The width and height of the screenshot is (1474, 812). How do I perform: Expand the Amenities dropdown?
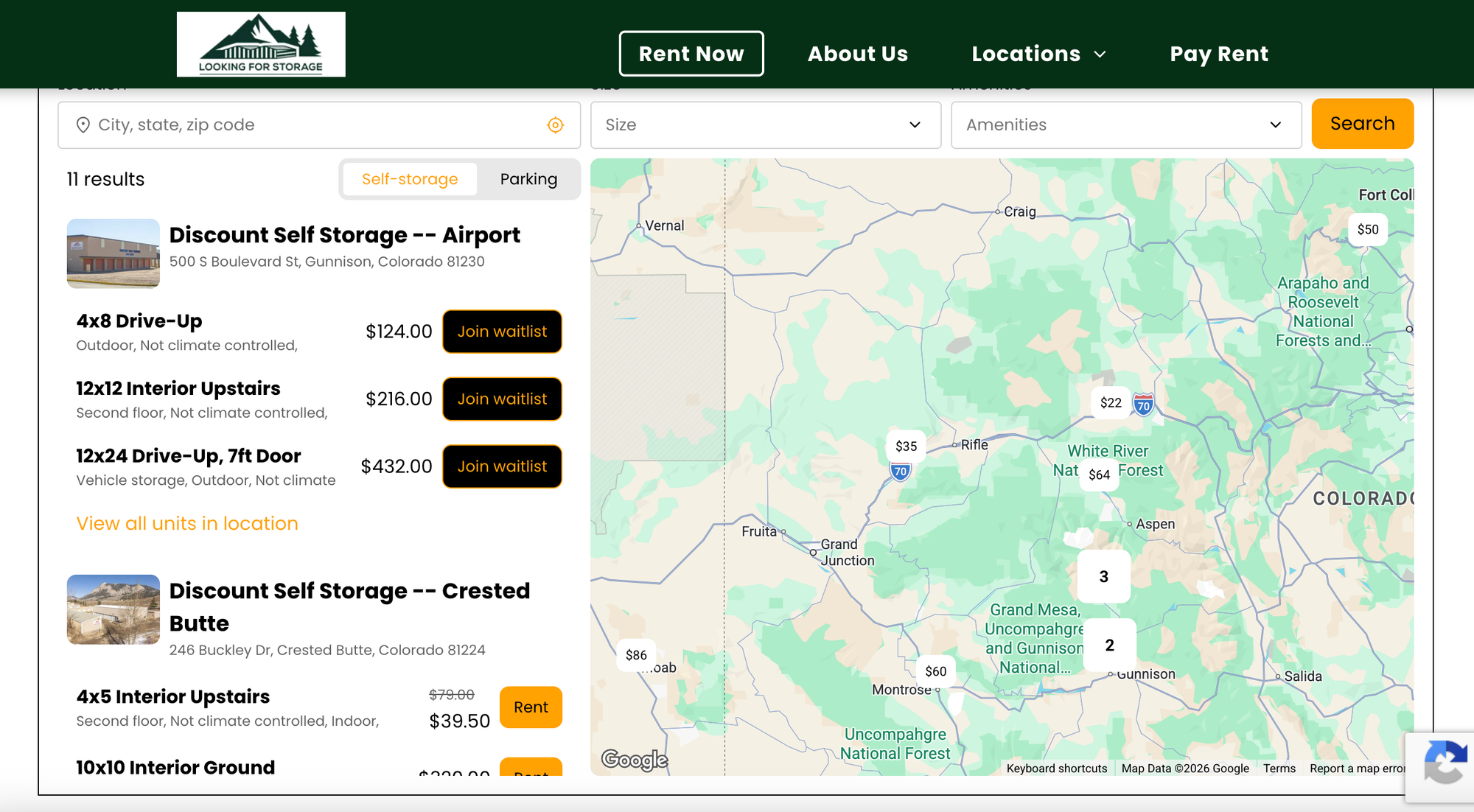tap(1125, 125)
